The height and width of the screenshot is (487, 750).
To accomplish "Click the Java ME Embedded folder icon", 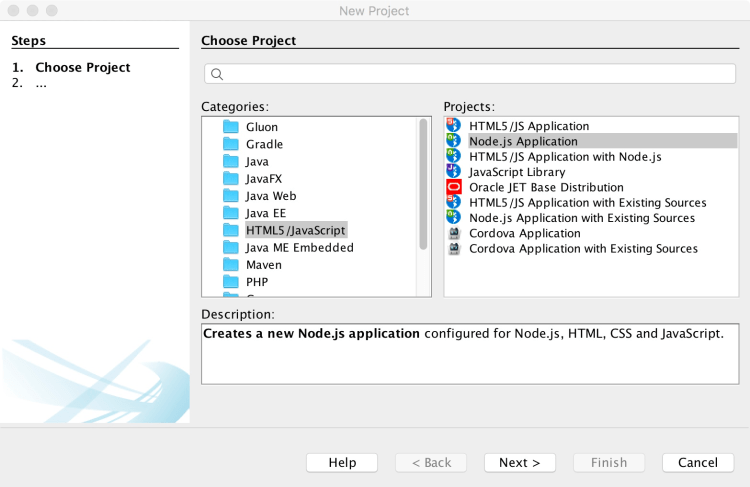I will point(231,247).
